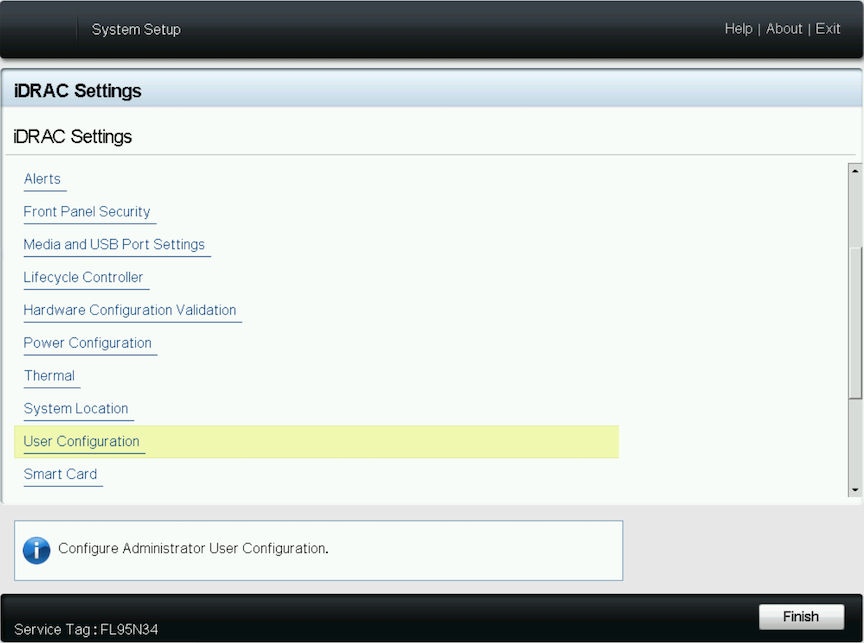Click the scrollbar down arrow
This screenshot has height=643, width=864.
pyautogui.click(x=855, y=490)
